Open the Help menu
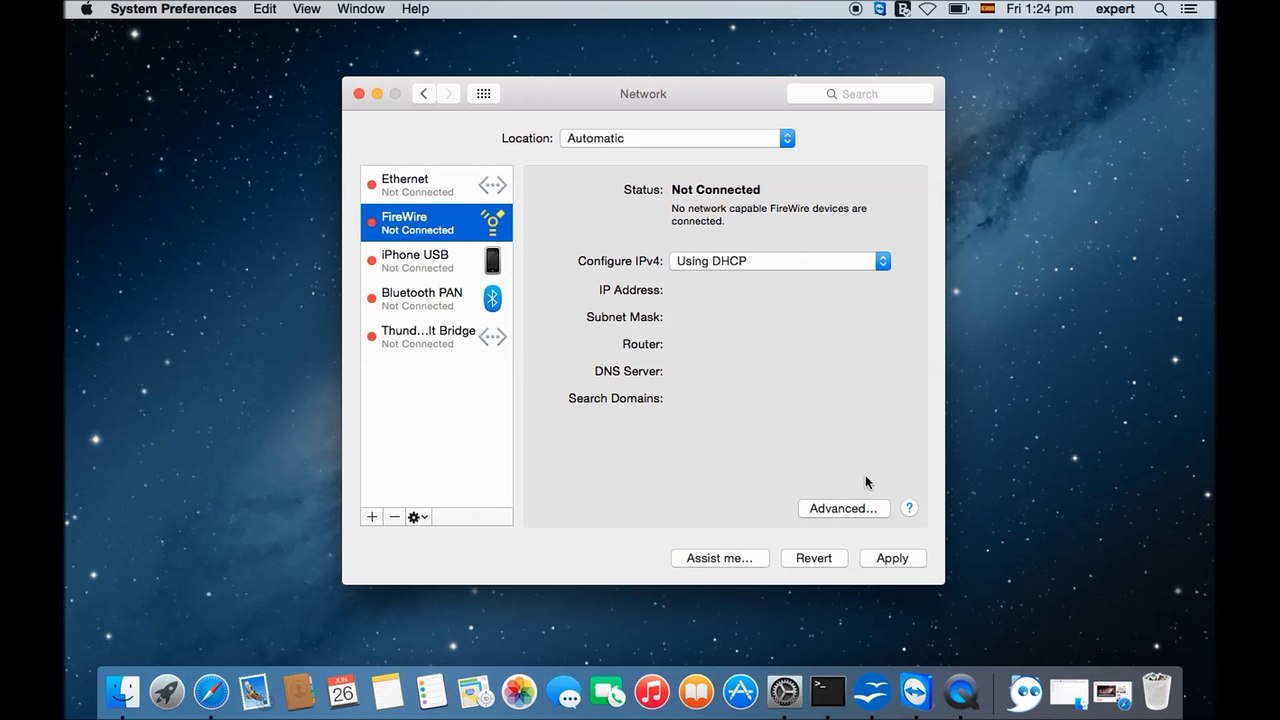This screenshot has height=720, width=1280. [x=415, y=9]
